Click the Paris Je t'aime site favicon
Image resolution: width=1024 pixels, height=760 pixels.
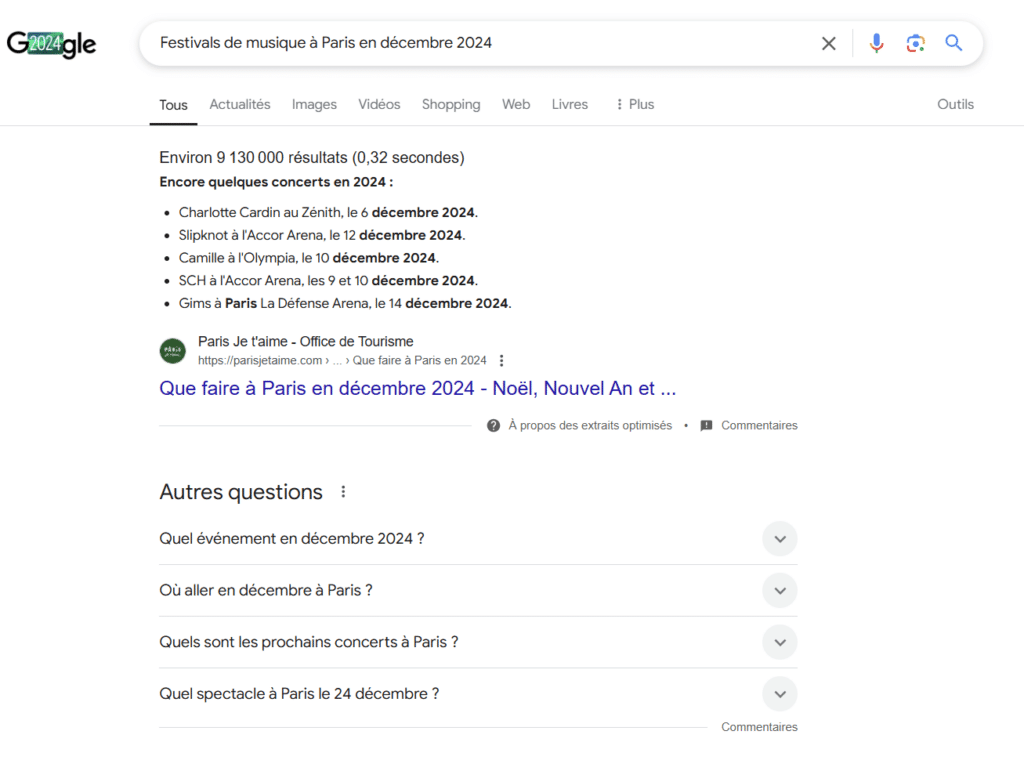[173, 351]
